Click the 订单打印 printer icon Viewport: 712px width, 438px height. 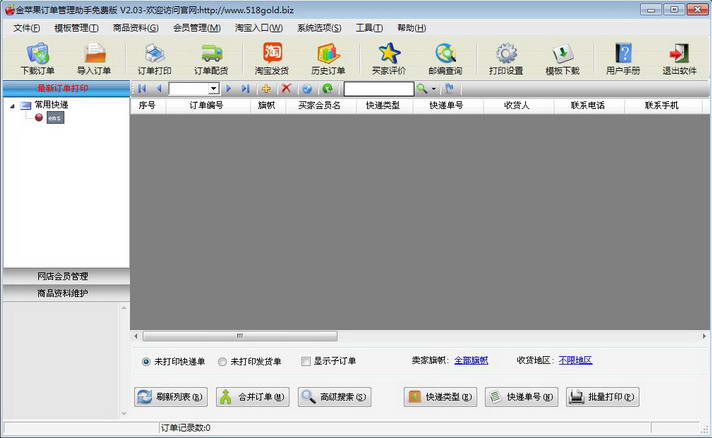[x=155, y=59]
